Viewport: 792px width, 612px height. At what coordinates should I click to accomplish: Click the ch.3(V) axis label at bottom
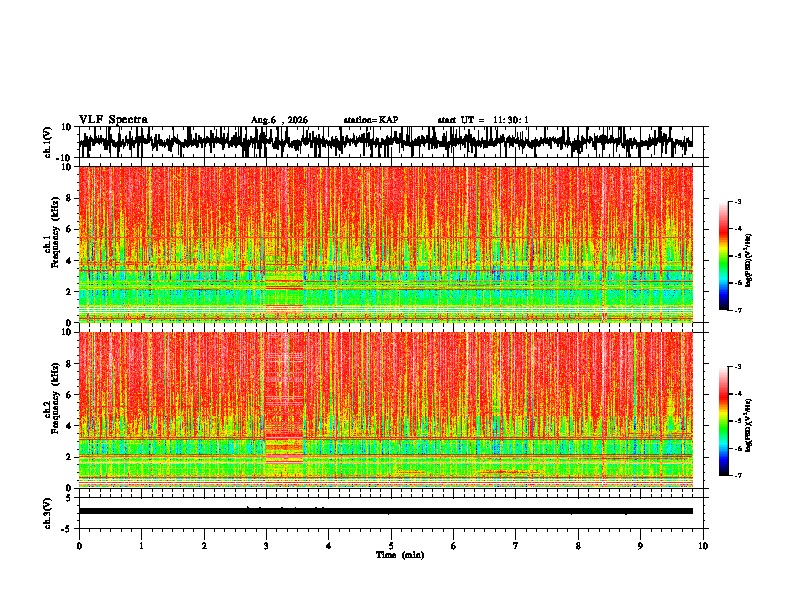[48, 513]
